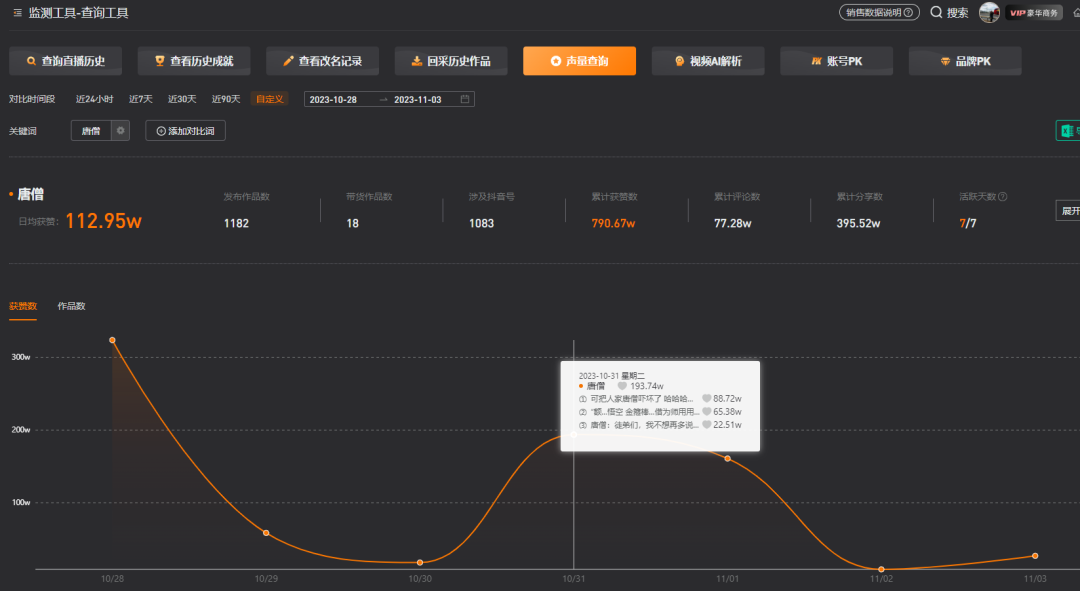Viewport: 1080px width, 591px height.
Task: Click the 10/28 data point on the chart
Action: 112,340
